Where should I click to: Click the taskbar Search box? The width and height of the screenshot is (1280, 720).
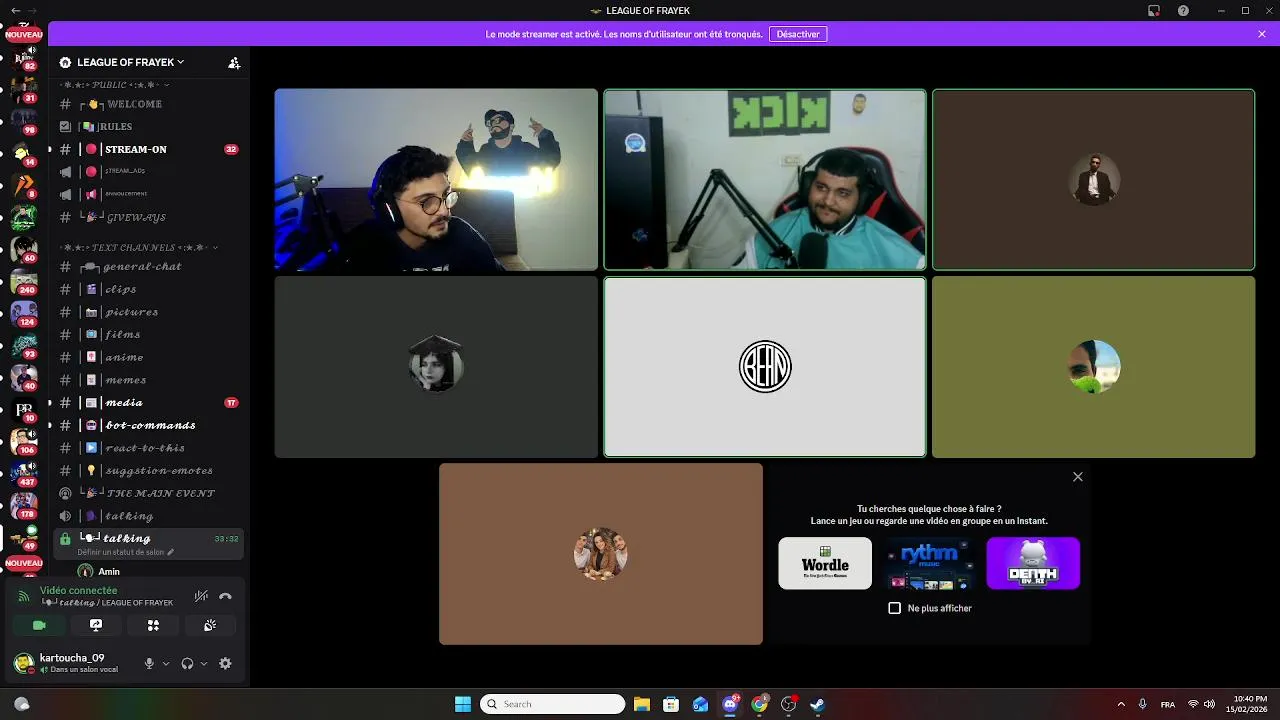tap(553, 704)
